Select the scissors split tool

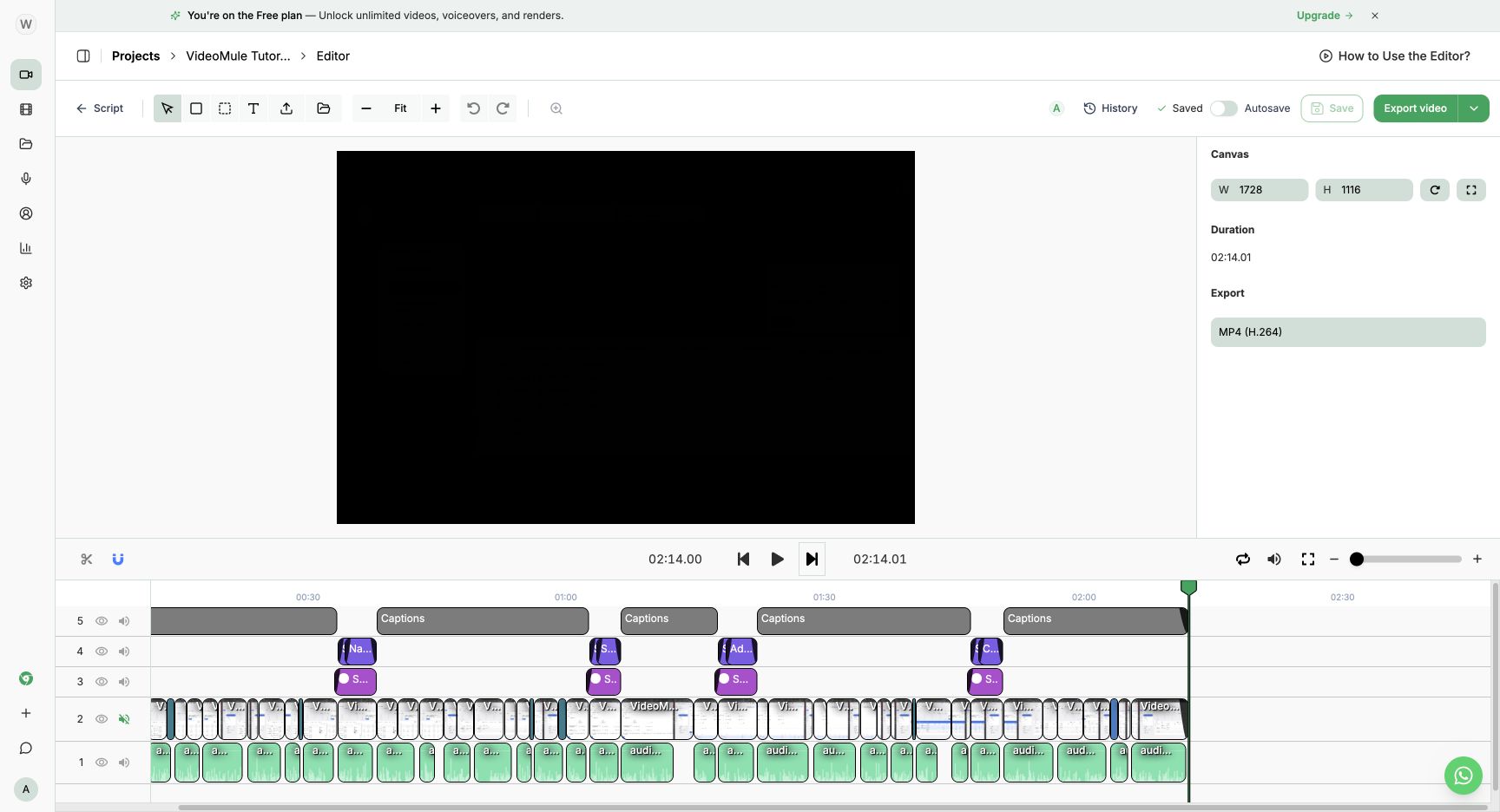click(86, 560)
